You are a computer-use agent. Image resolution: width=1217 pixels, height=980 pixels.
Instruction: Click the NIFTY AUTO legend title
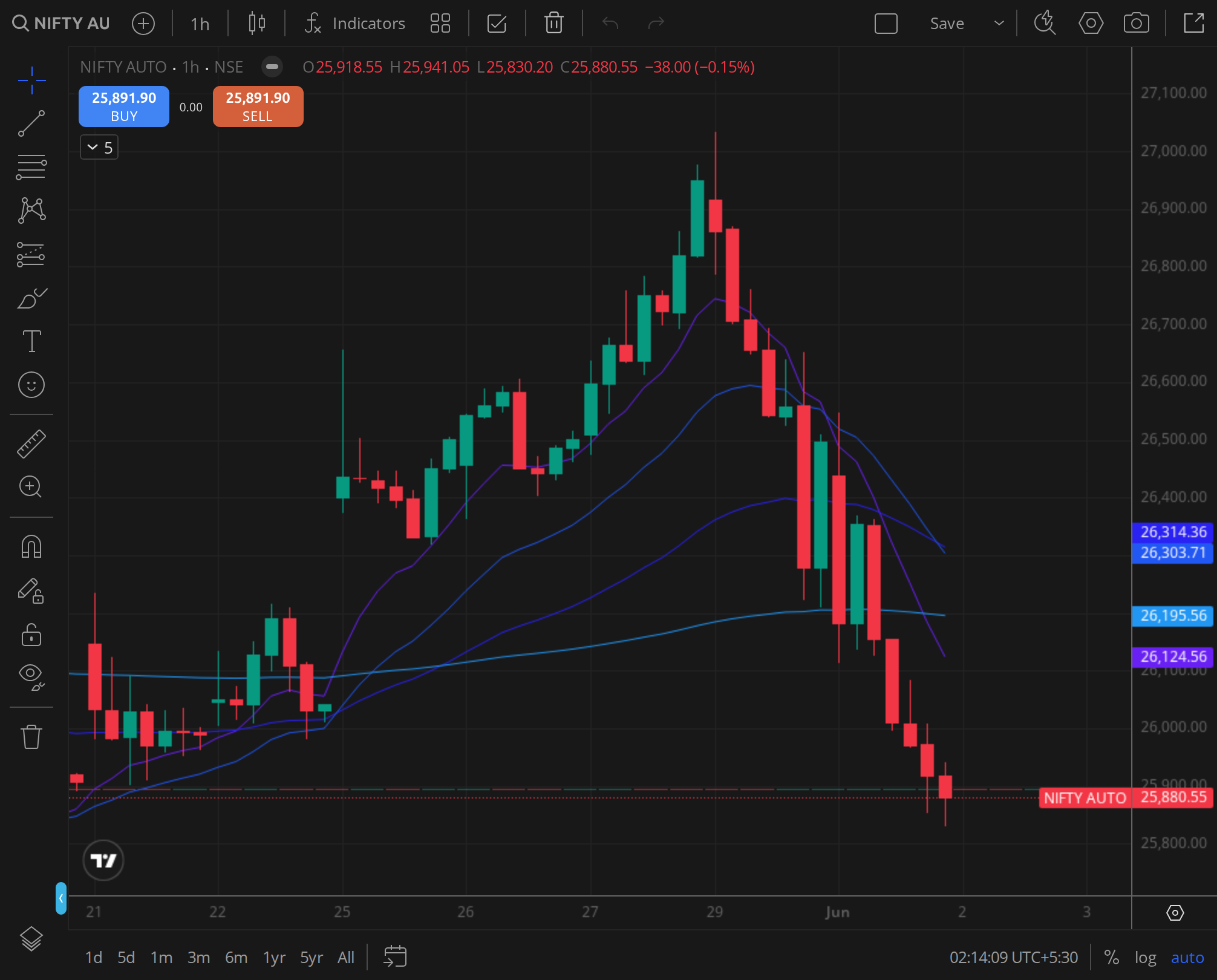coord(123,67)
